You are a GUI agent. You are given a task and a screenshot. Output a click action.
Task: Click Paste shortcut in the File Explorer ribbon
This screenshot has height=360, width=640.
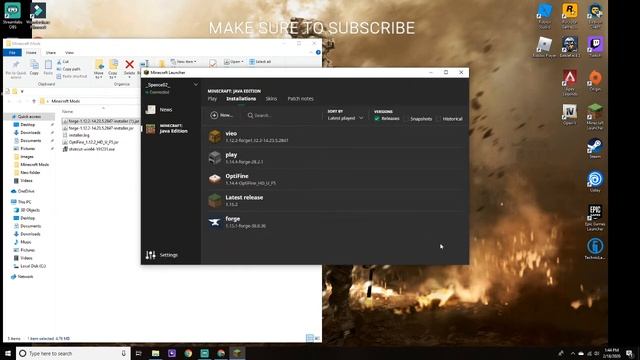(x=72, y=76)
